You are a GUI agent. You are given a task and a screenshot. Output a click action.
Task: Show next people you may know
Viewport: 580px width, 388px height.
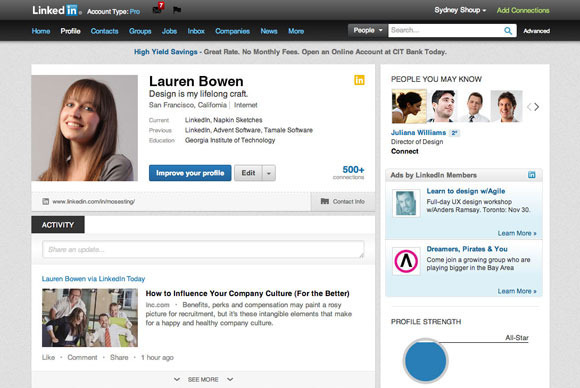coord(537,107)
